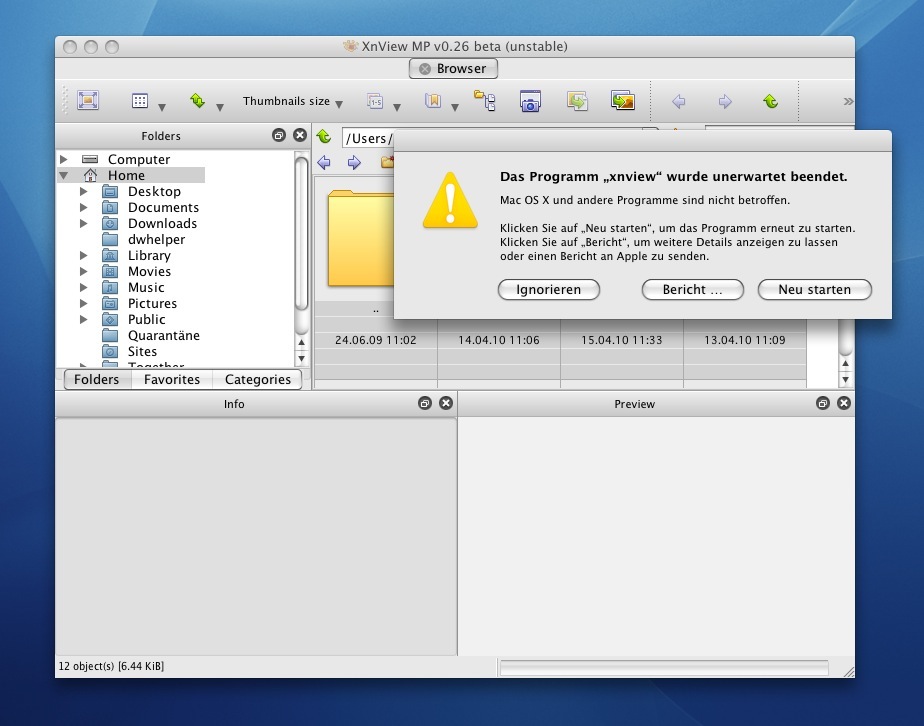This screenshot has width=924, height=726.
Task: Click the 14.04.10 11:06 date cell
Action: 499,340
